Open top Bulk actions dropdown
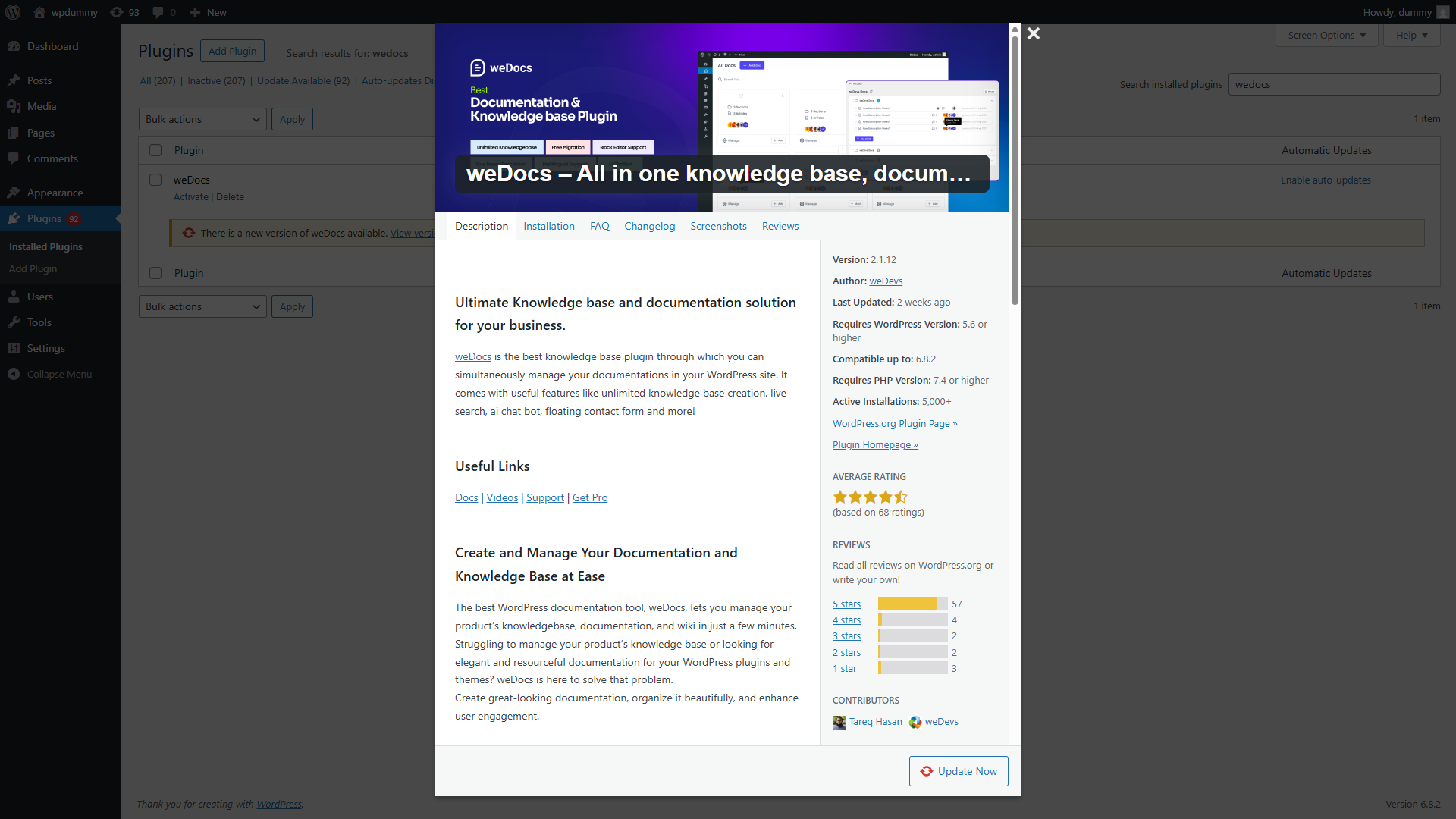This screenshot has width=1456, height=819. click(202, 119)
